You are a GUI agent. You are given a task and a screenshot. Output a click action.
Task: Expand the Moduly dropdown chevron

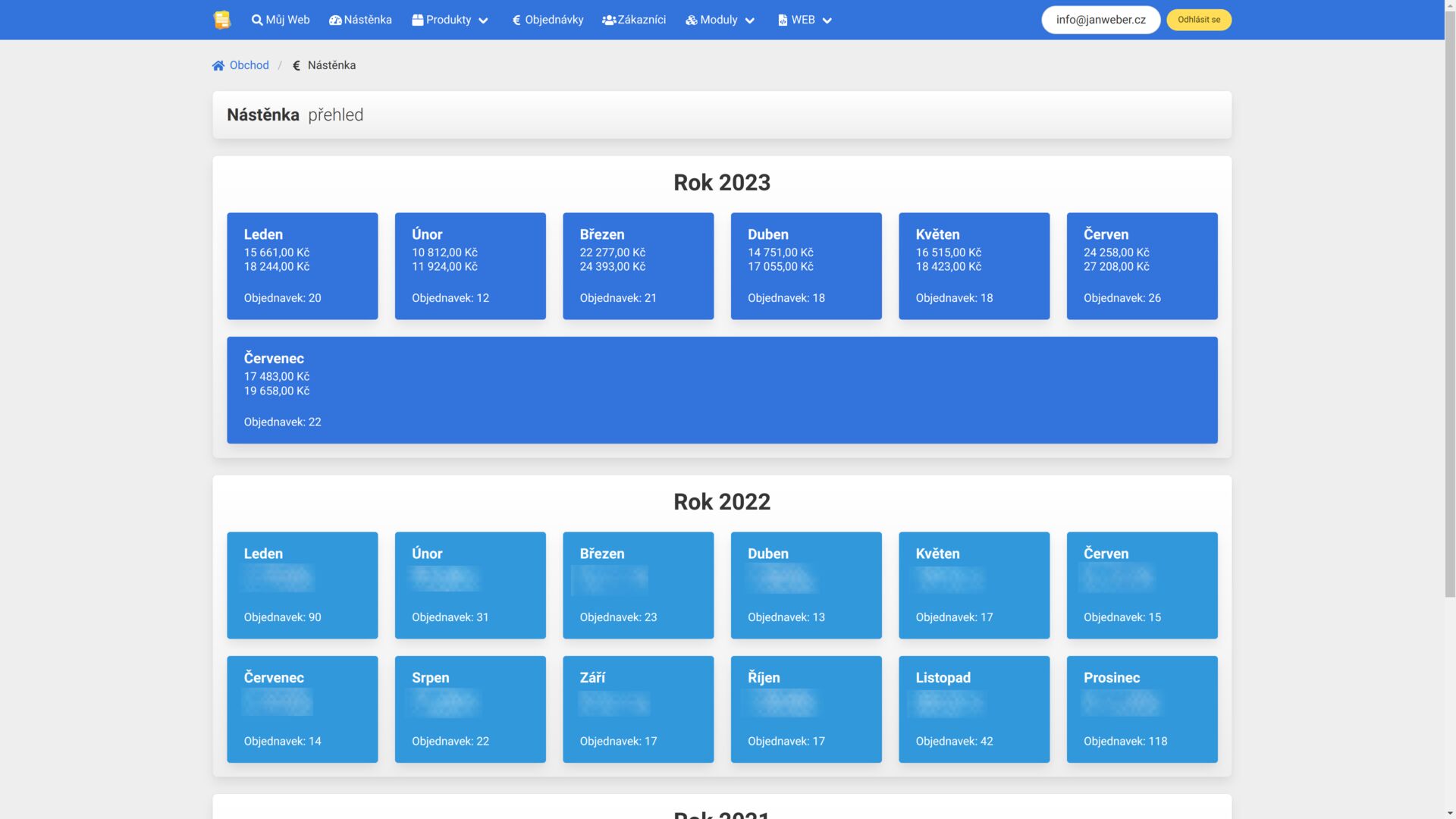click(750, 21)
